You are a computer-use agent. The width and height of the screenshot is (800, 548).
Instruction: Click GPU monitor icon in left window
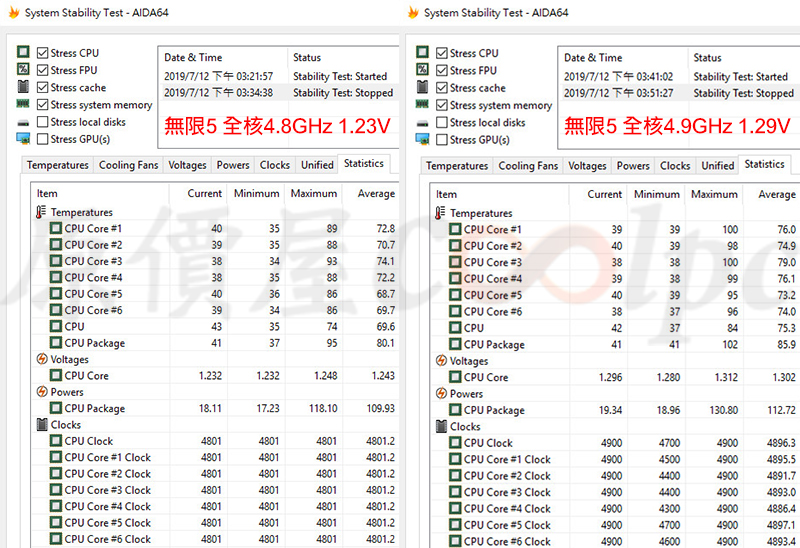[23, 139]
